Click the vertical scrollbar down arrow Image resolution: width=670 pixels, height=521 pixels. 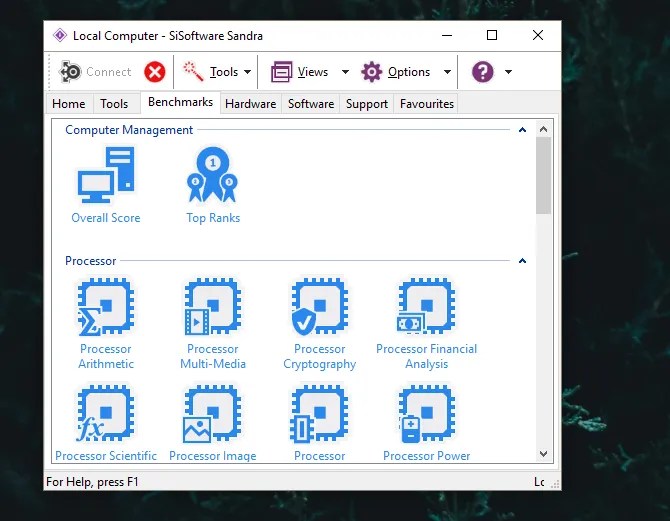(x=544, y=455)
